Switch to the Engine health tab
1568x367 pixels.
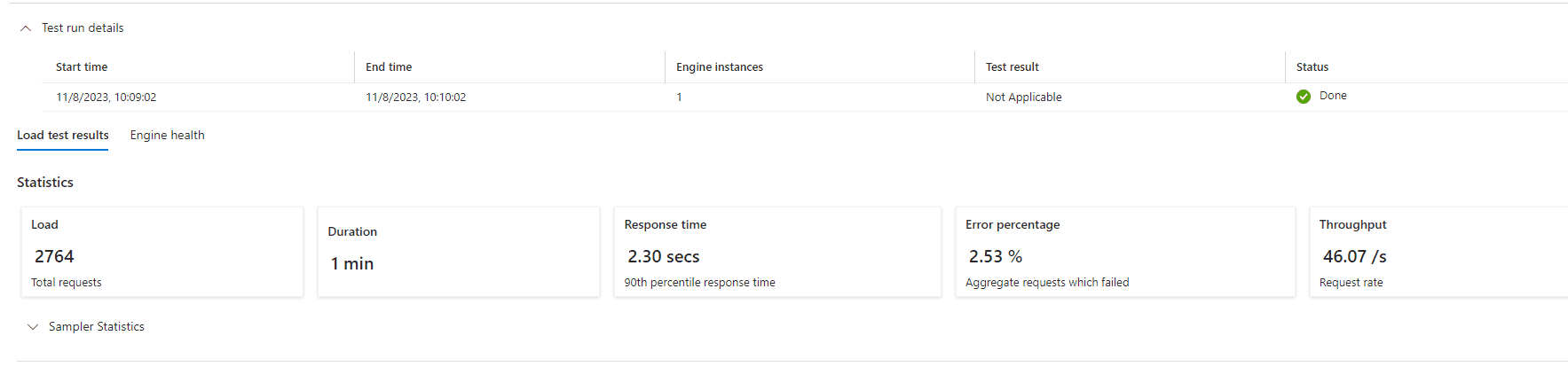167,135
